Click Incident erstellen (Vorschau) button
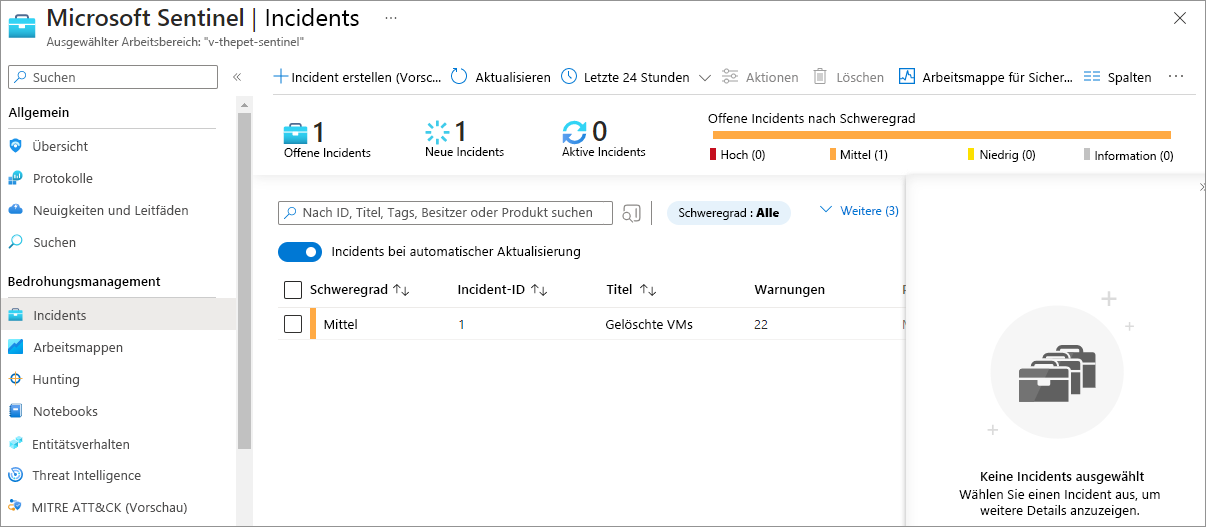The image size is (1206, 527). [x=358, y=77]
